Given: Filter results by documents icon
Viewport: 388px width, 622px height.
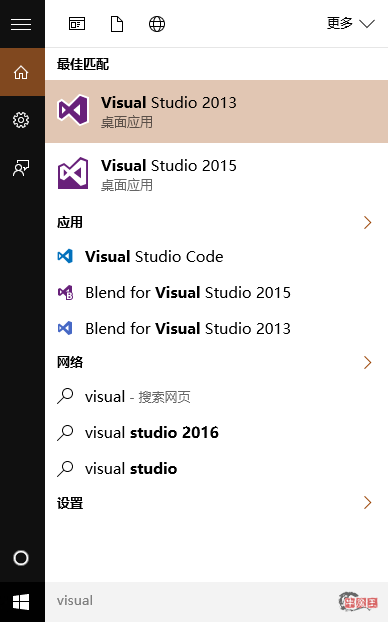Looking at the screenshot, I should click(x=117, y=24).
